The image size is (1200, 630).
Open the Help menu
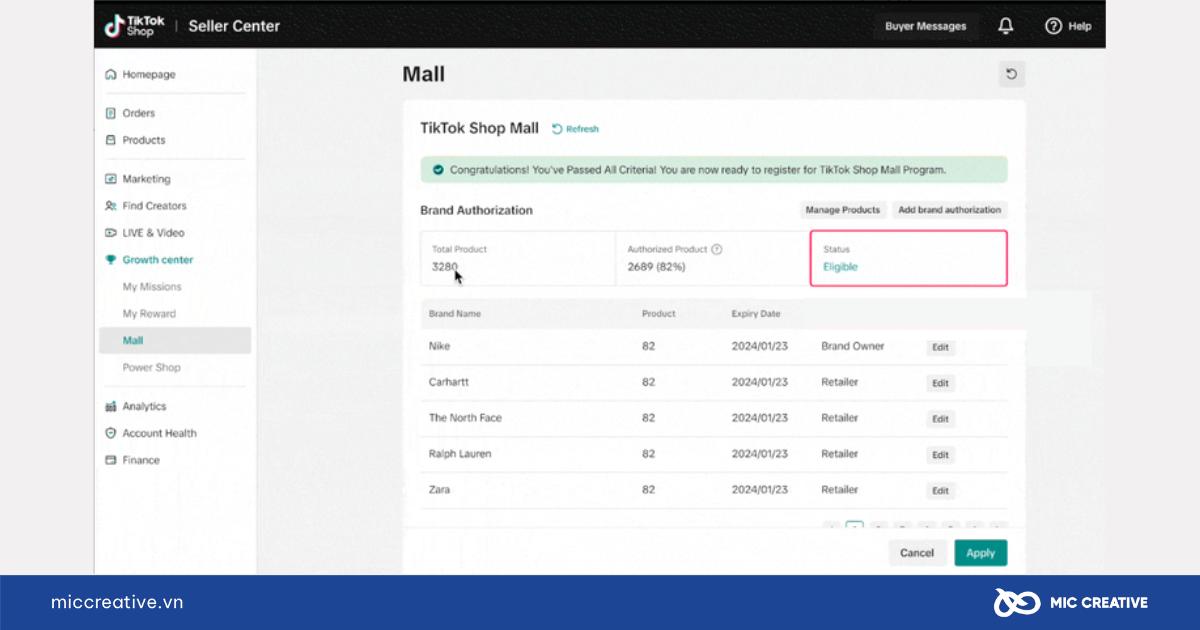pyautogui.click(x=1068, y=26)
